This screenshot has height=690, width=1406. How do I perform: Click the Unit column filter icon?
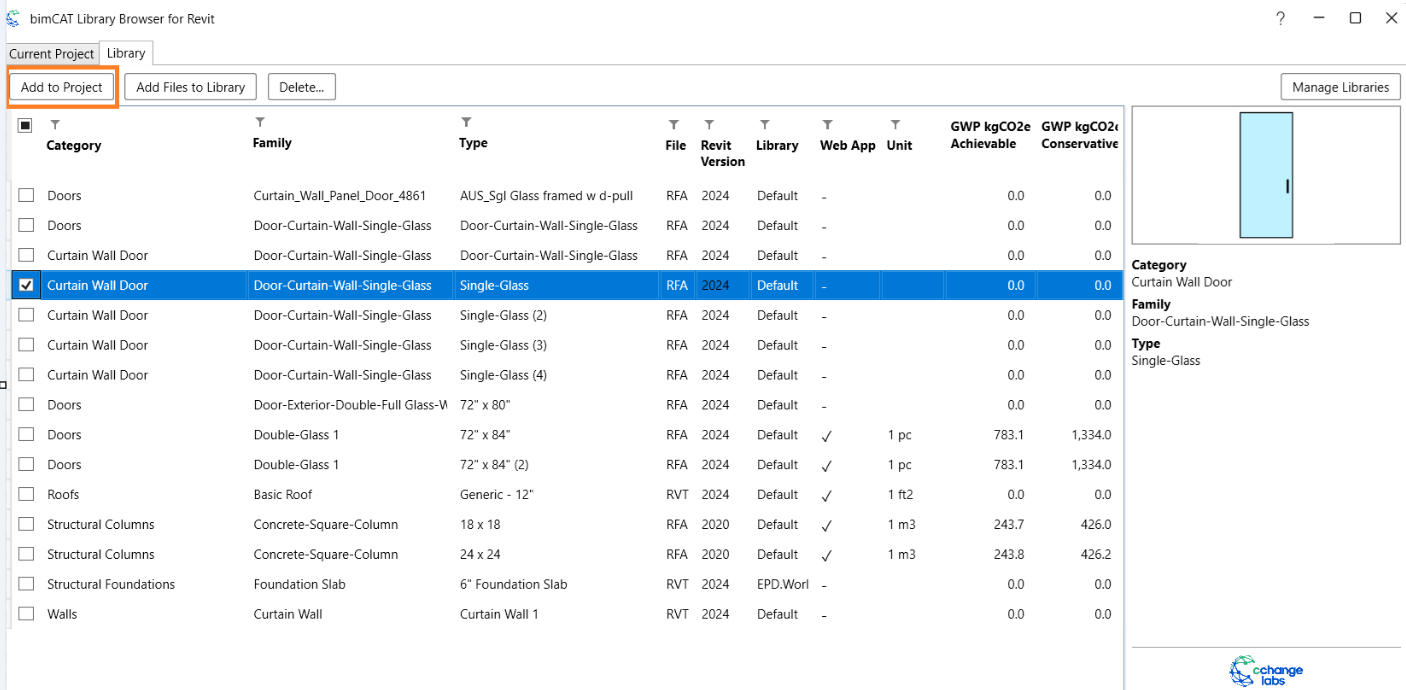895,125
